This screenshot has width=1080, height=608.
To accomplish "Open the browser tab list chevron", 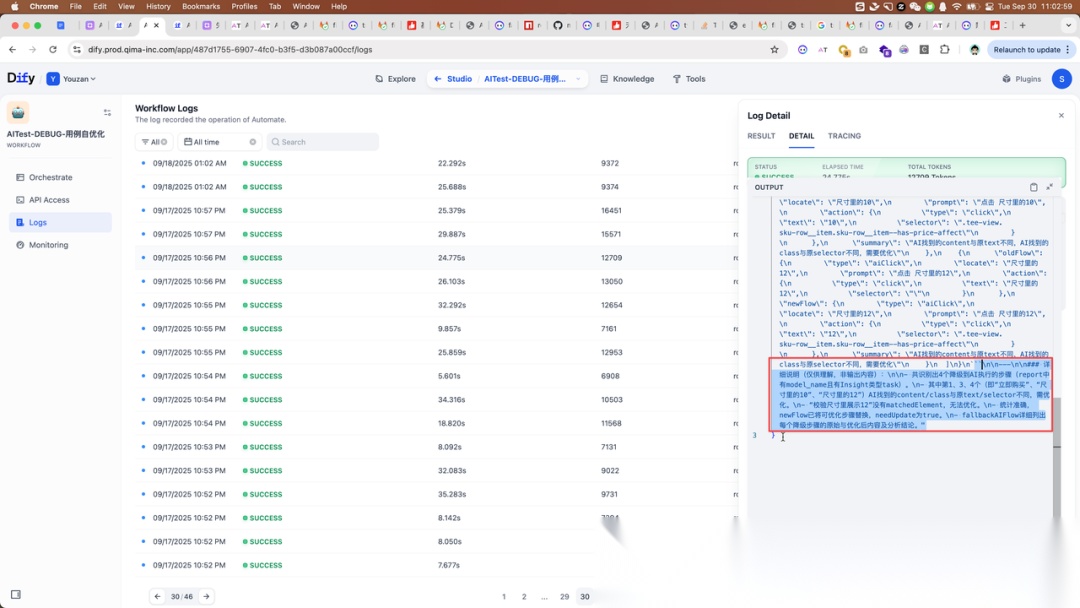I will (1068, 25).
